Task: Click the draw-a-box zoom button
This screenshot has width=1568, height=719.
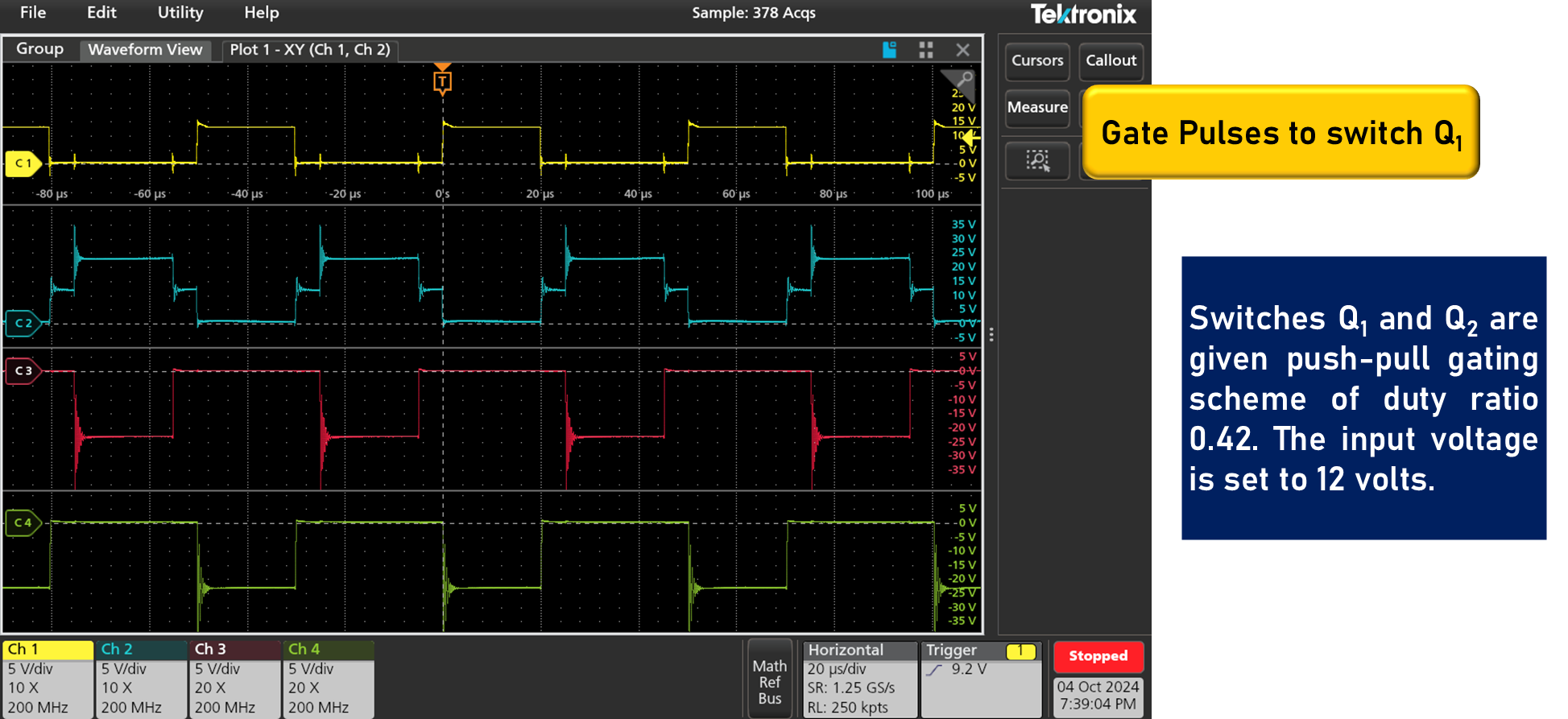Action: click(x=1037, y=161)
